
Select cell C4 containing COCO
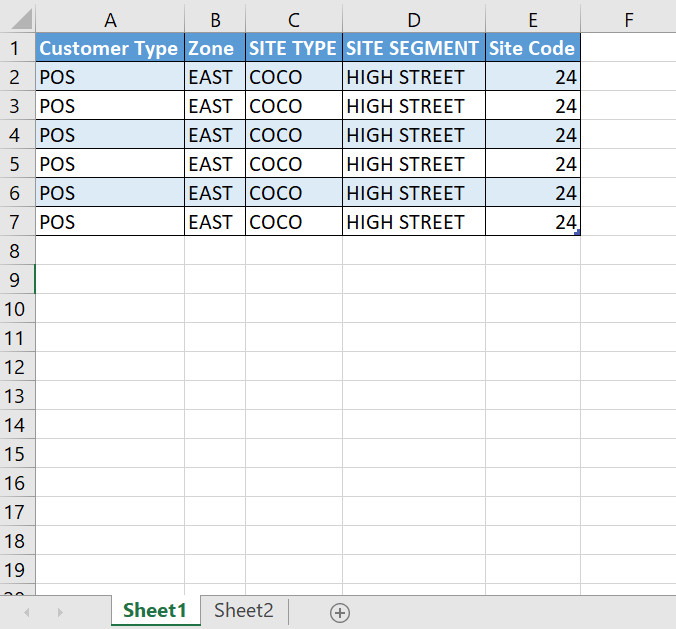pyautogui.click(x=294, y=135)
